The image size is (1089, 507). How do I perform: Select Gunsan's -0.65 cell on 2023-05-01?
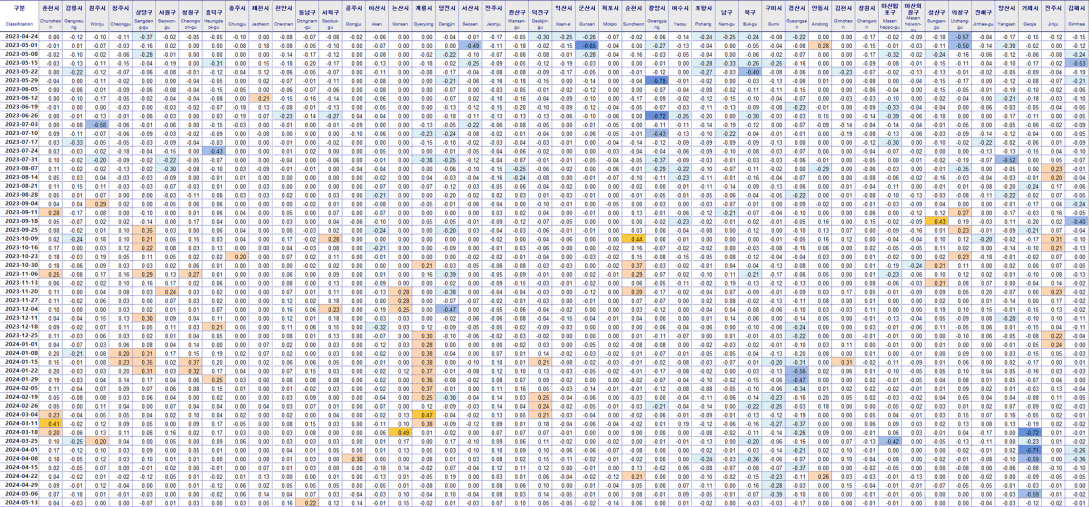[x=588, y=44]
